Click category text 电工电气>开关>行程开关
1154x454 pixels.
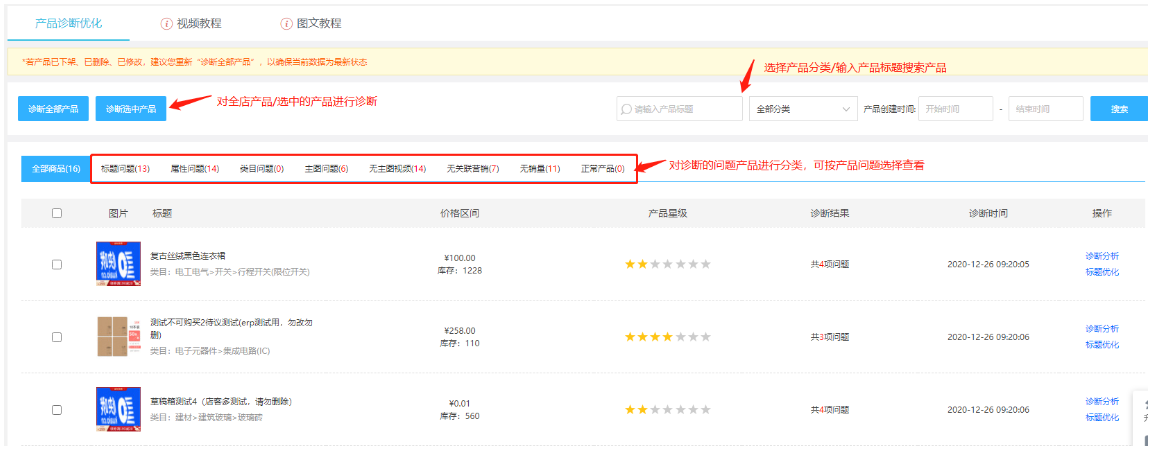[x=230, y=272]
